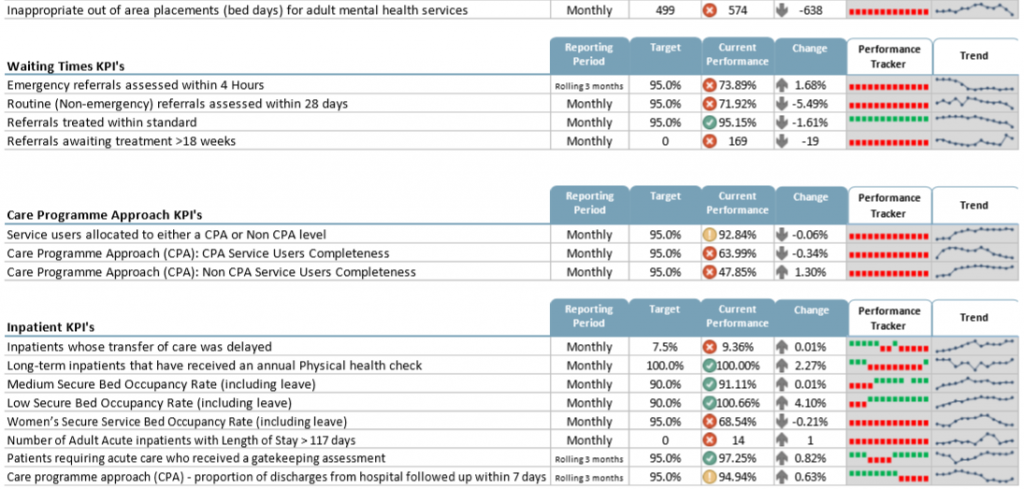Click red cross icon for Emergency referrals row

(x=710, y=85)
